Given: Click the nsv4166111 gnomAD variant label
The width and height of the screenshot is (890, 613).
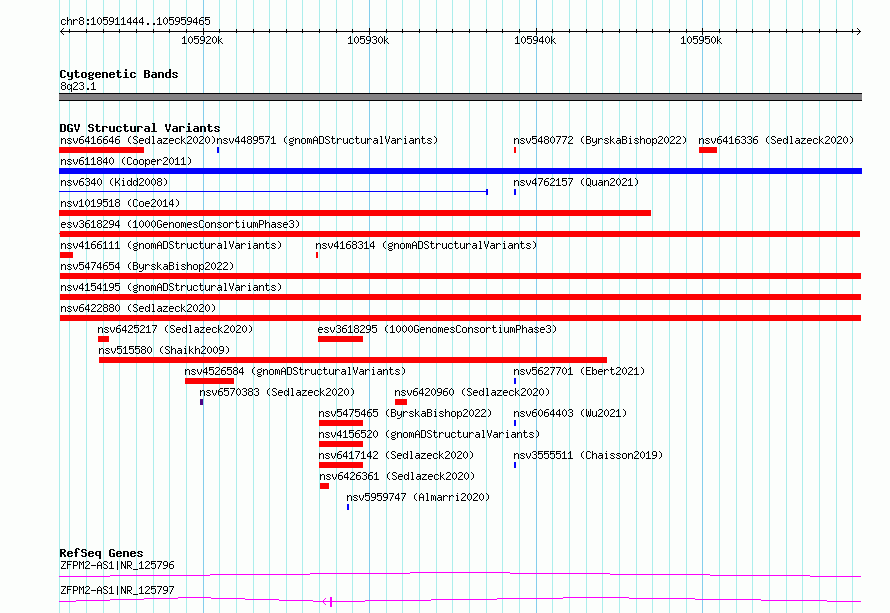Looking at the screenshot, I should click(x=171, y=245).
